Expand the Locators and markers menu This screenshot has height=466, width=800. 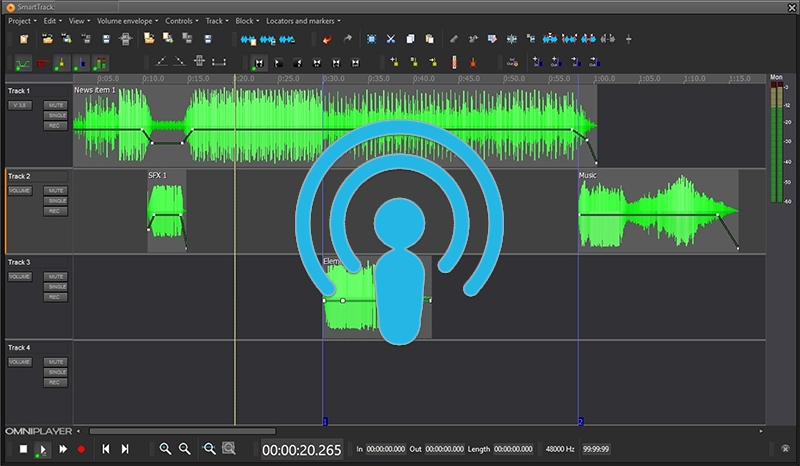pos(303,21)
